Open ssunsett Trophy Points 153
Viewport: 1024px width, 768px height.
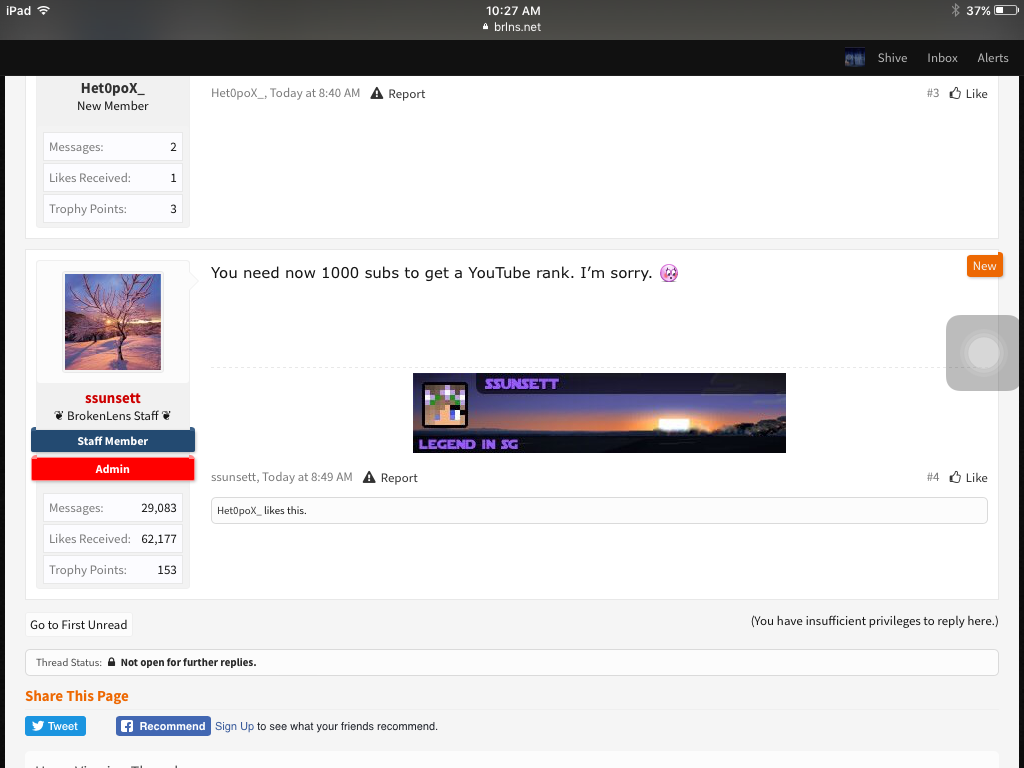(x=167, y=570)
